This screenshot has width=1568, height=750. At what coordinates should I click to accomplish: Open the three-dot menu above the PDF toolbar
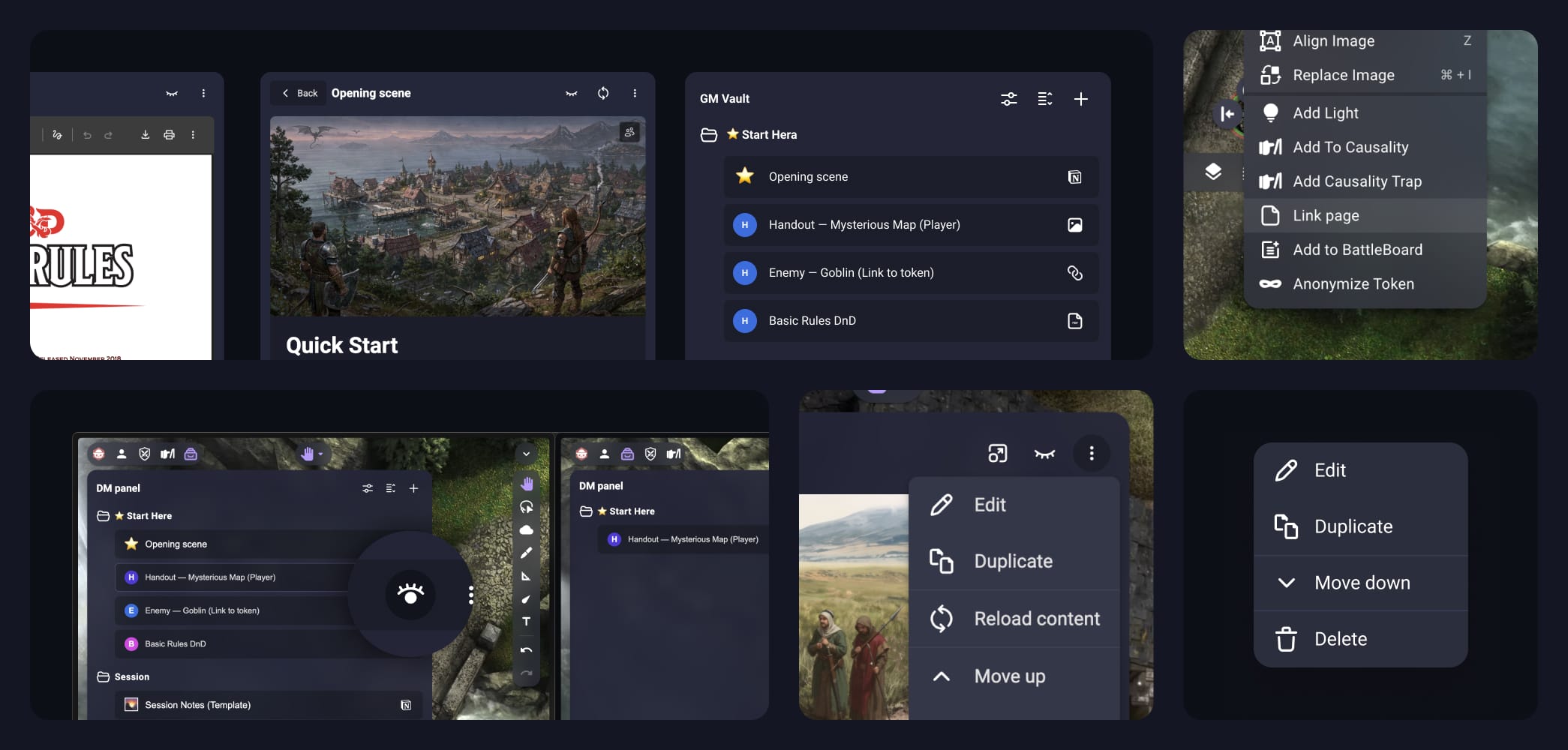click(203, 93)
